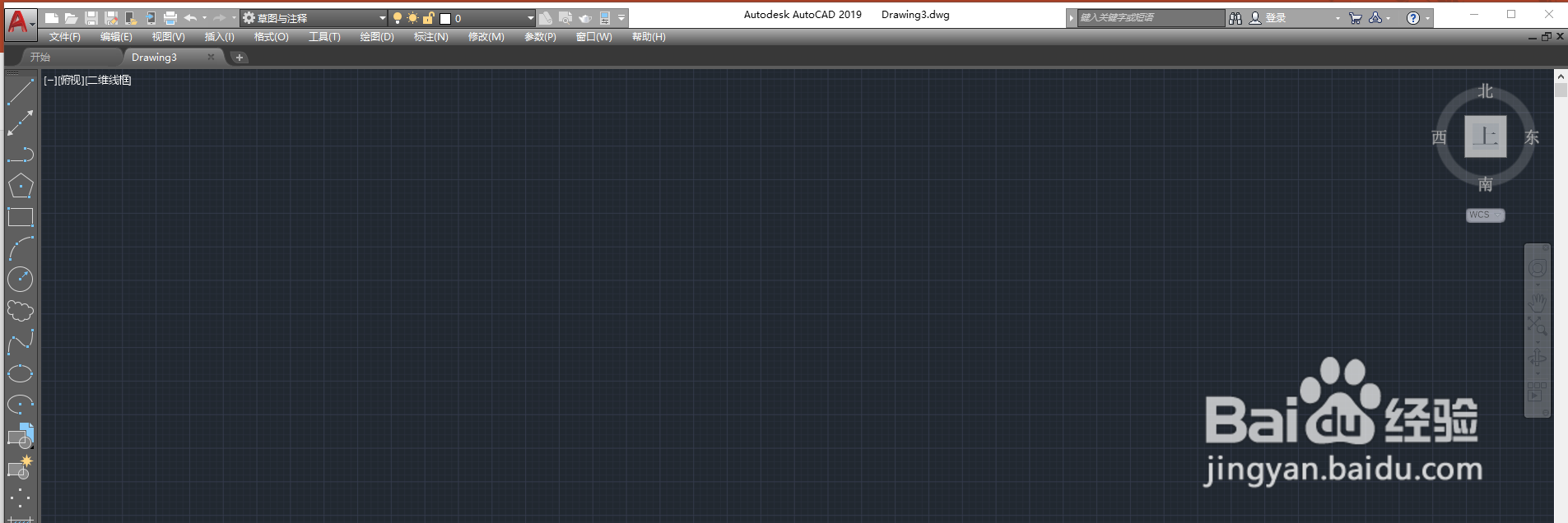The width and height of the screenshot is (1568, 523).
Task: Select the Polyline tool
Action: pos(21,155)
